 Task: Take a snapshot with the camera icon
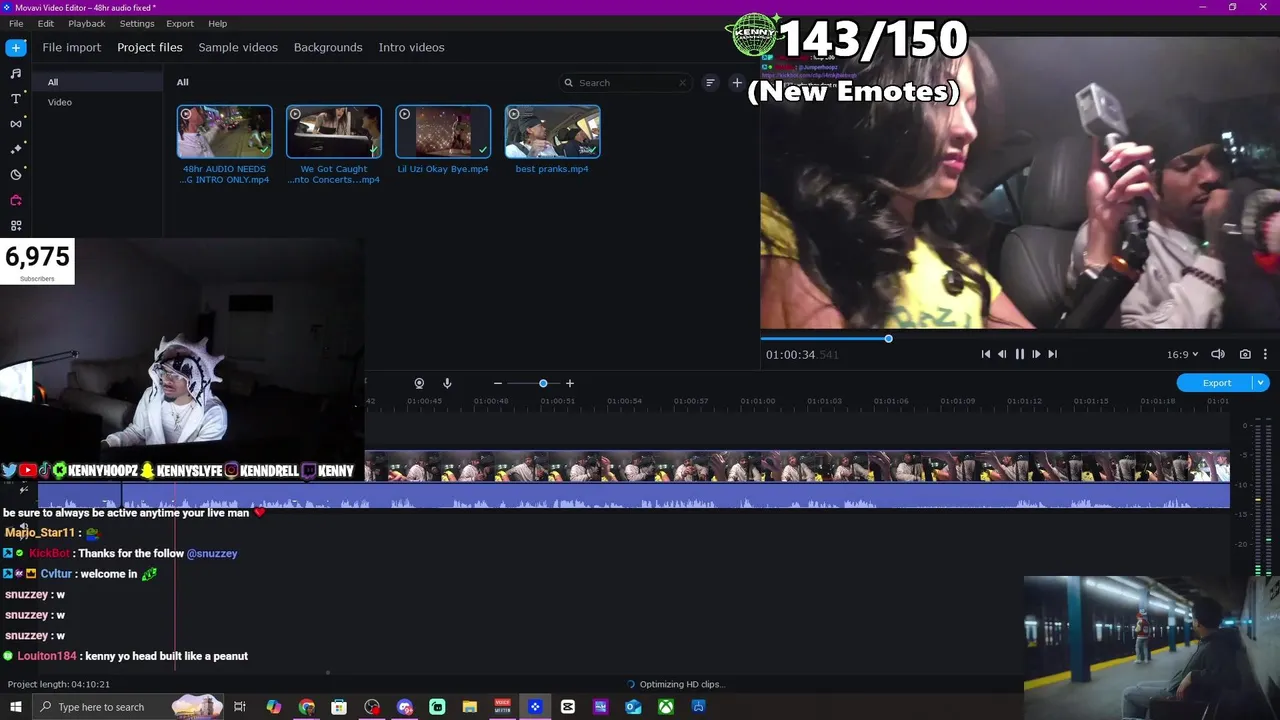click(1245, 354)
